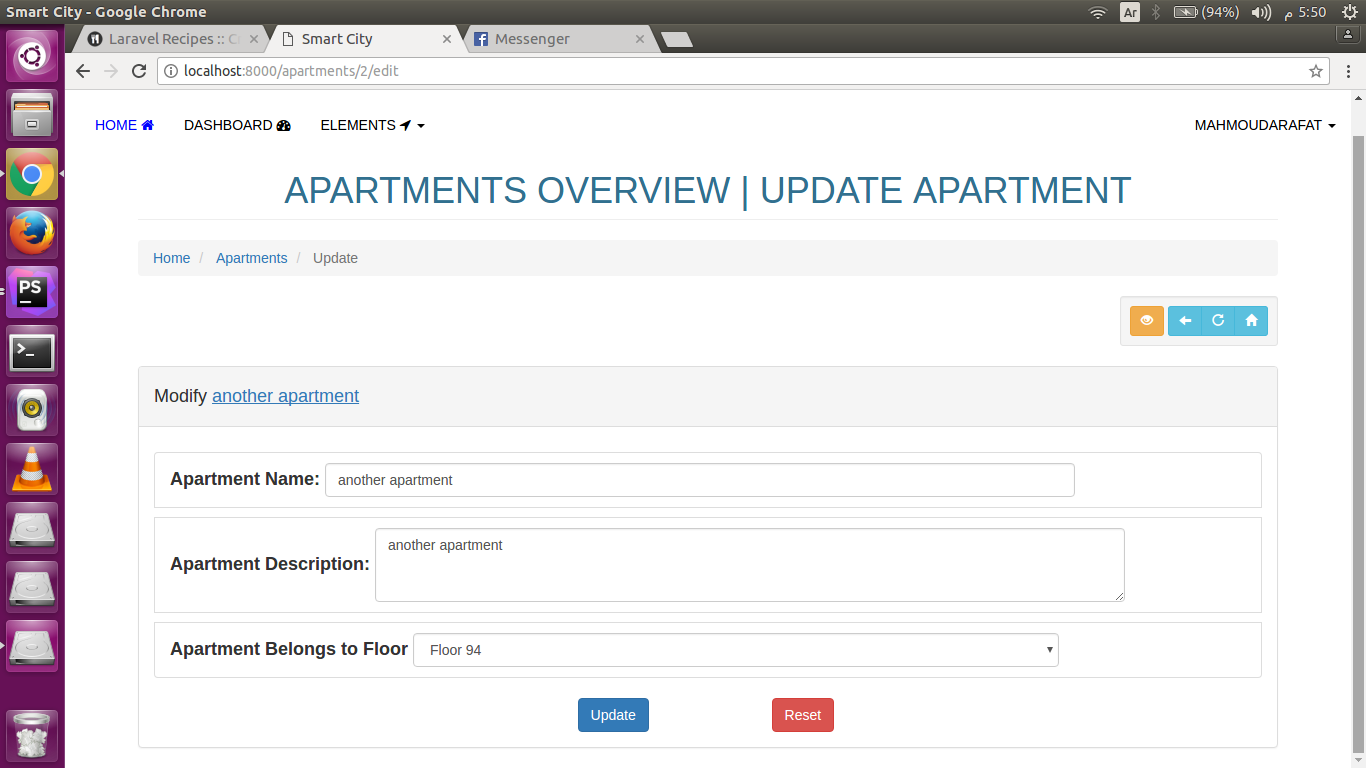Click the refresh icon in page toolbar
This screenshot has width=1366, height=768.
(1218, 321)
